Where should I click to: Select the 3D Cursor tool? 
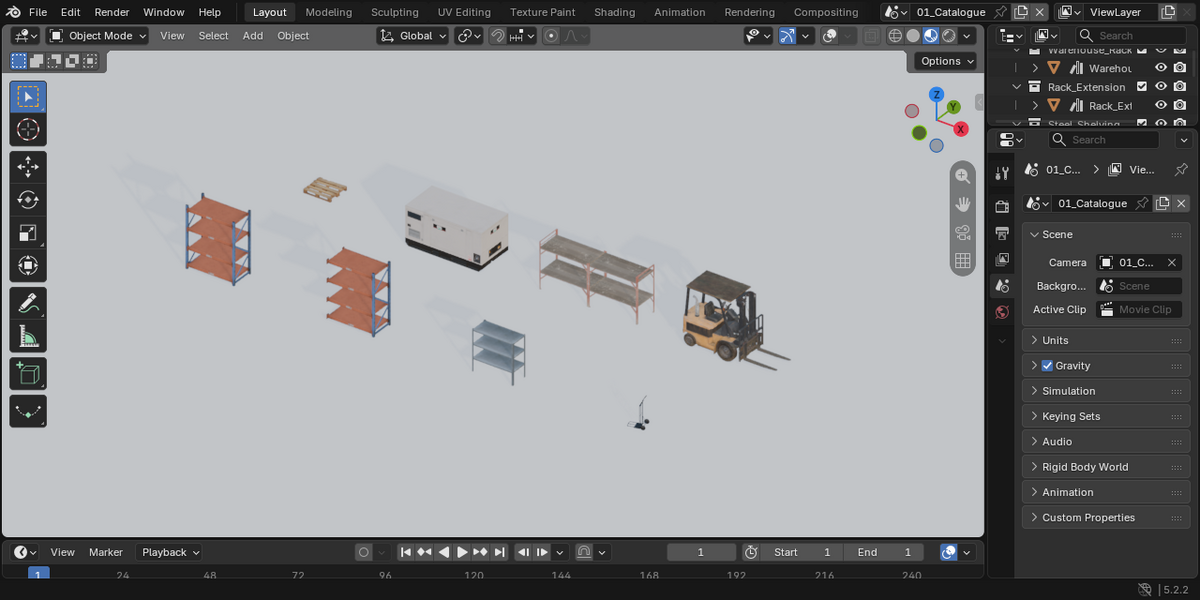pyautogui.click(x=28, y=130)
